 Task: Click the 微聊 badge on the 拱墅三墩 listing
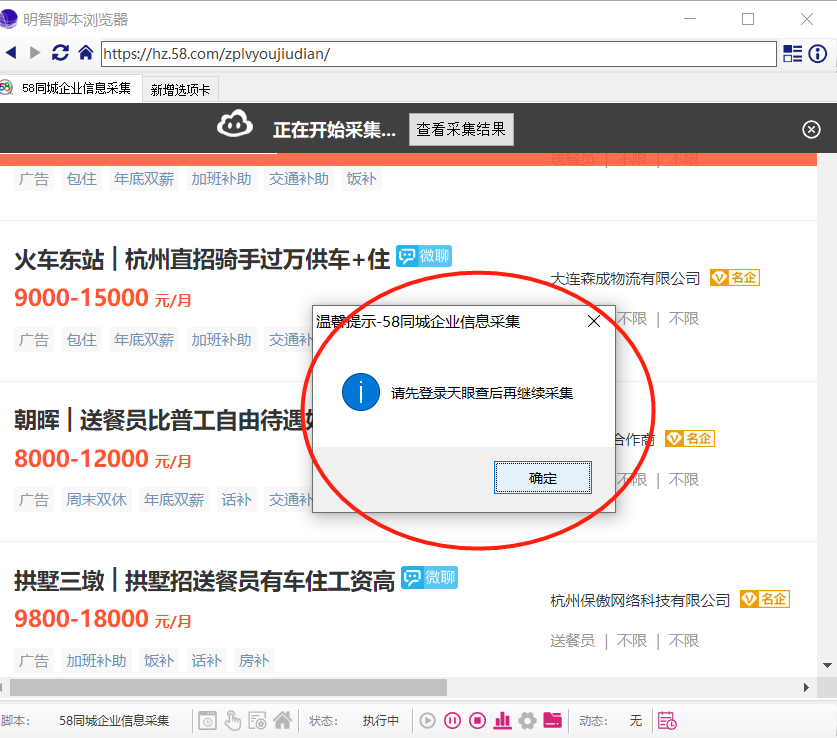429,577
